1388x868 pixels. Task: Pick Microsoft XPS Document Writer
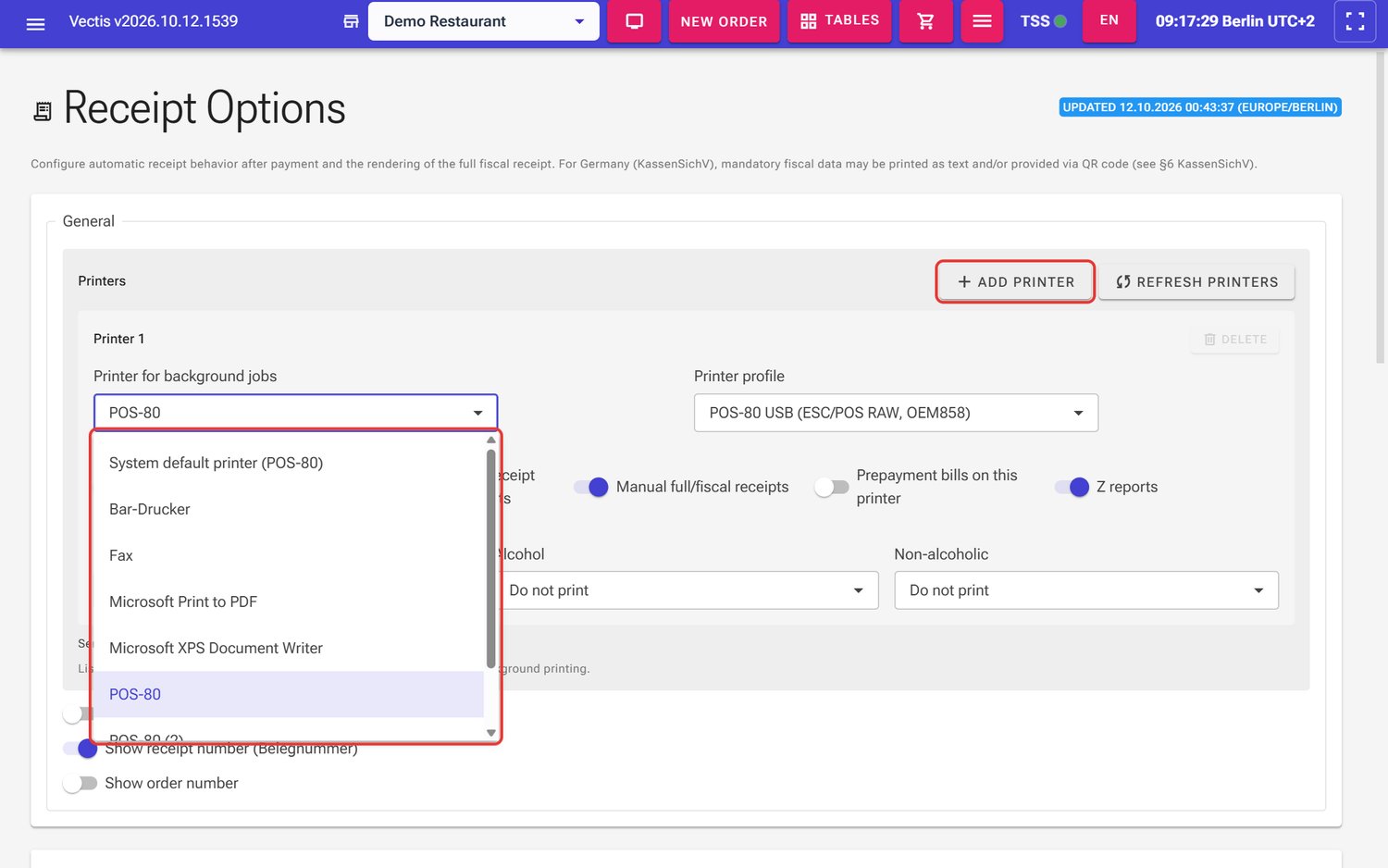pos(288,648)
